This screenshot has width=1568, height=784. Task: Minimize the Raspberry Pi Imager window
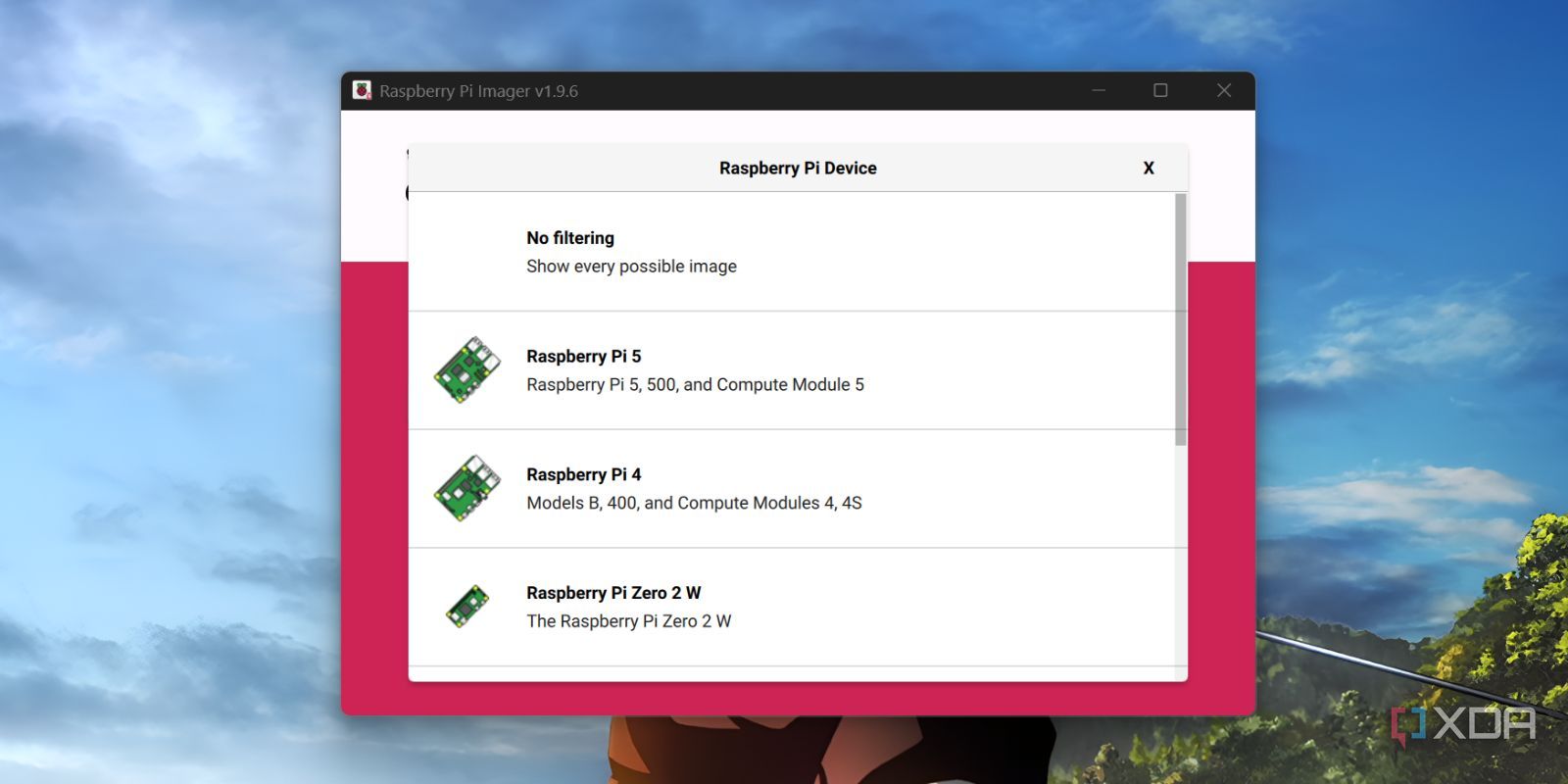(1099, 90)
